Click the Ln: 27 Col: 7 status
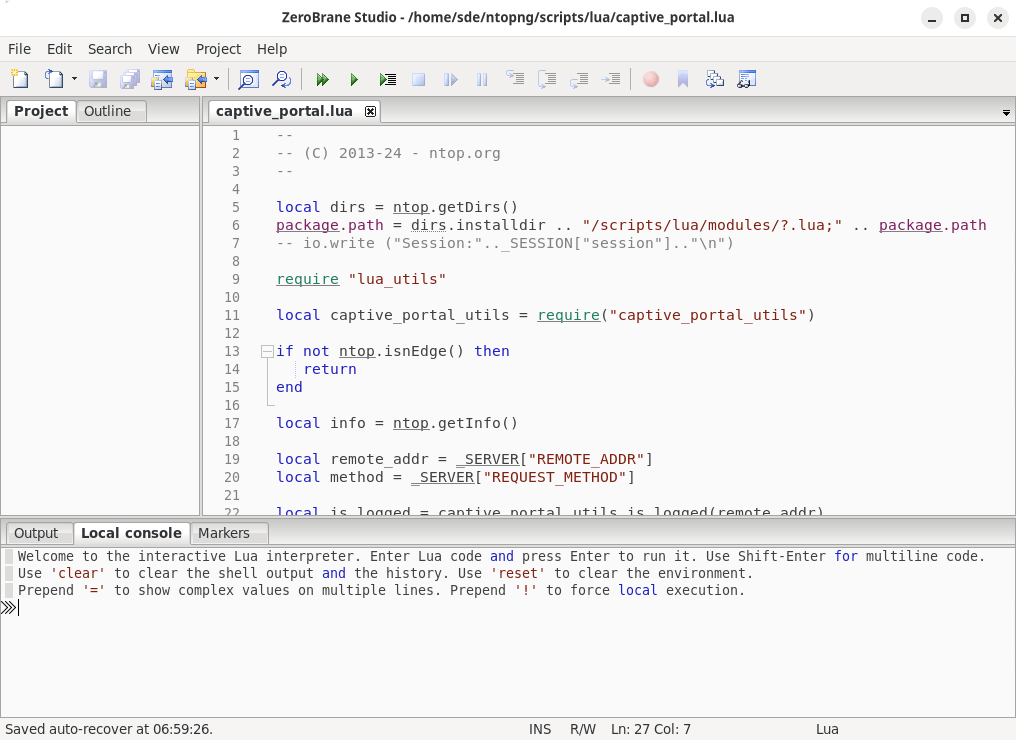The height and width of the screenshot is (740, 1016). tap(651, 729)
